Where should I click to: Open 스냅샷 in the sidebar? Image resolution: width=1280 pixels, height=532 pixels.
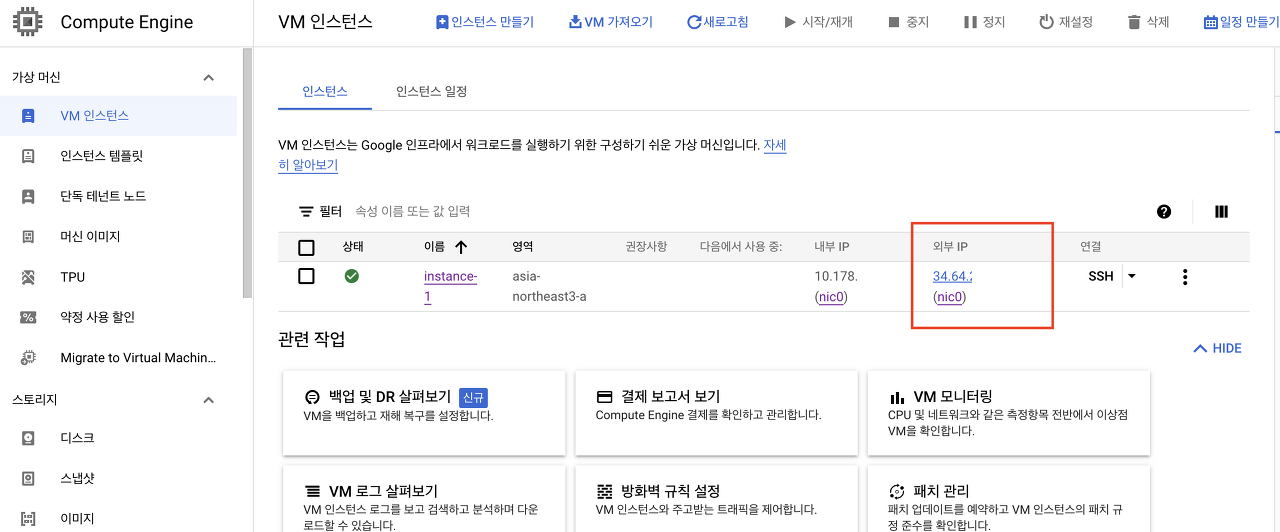point(119,478)
